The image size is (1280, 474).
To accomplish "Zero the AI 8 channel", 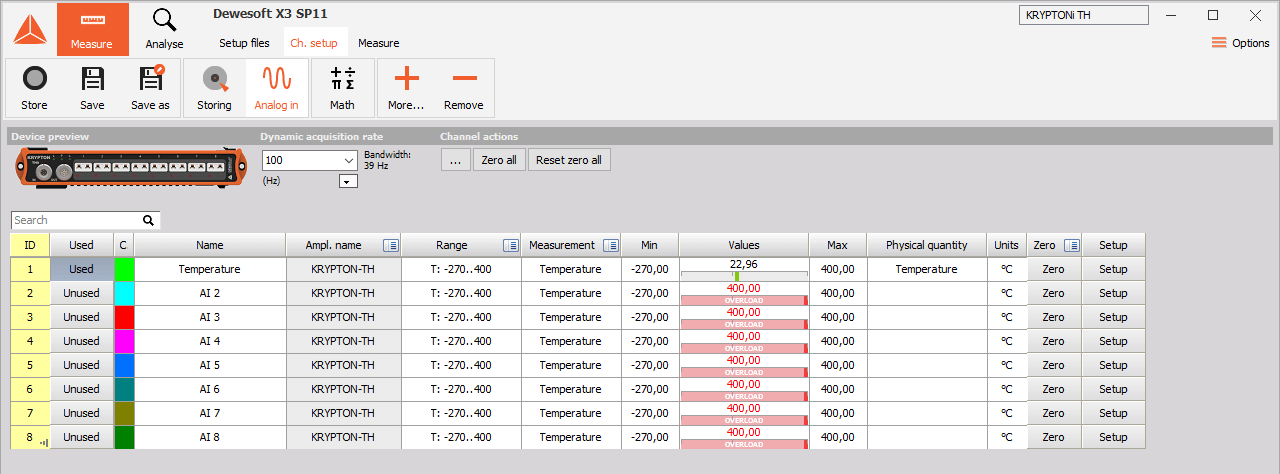I will tap(1054, 437).
